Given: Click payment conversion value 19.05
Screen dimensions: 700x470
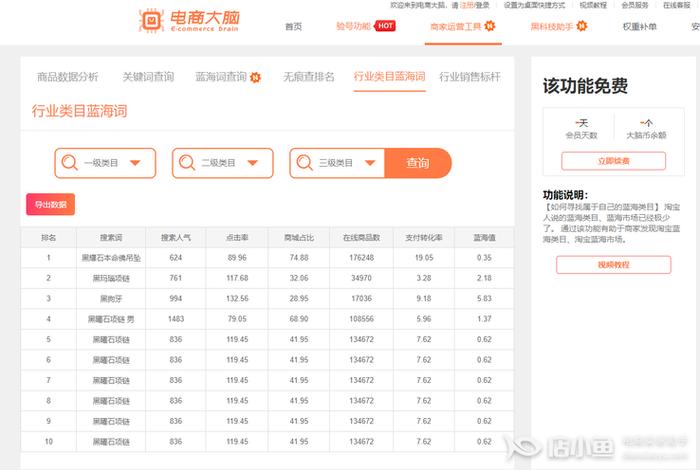Looking at the screenshot, I should click(x=424, y=258).
